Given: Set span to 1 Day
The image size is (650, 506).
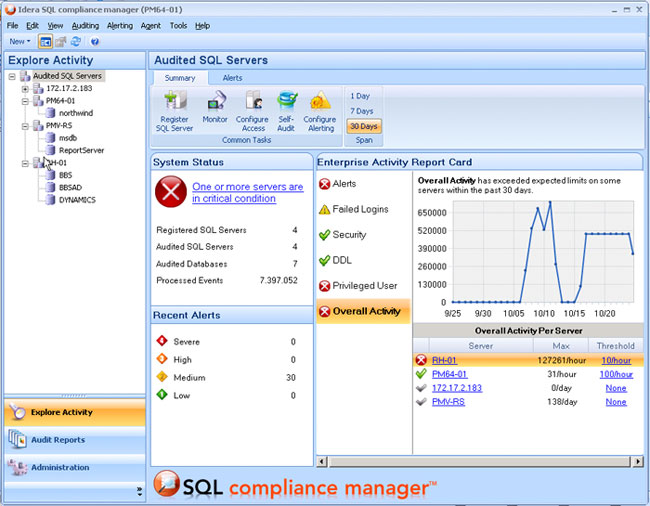Looking at the screenshot, I should (360, 96).
